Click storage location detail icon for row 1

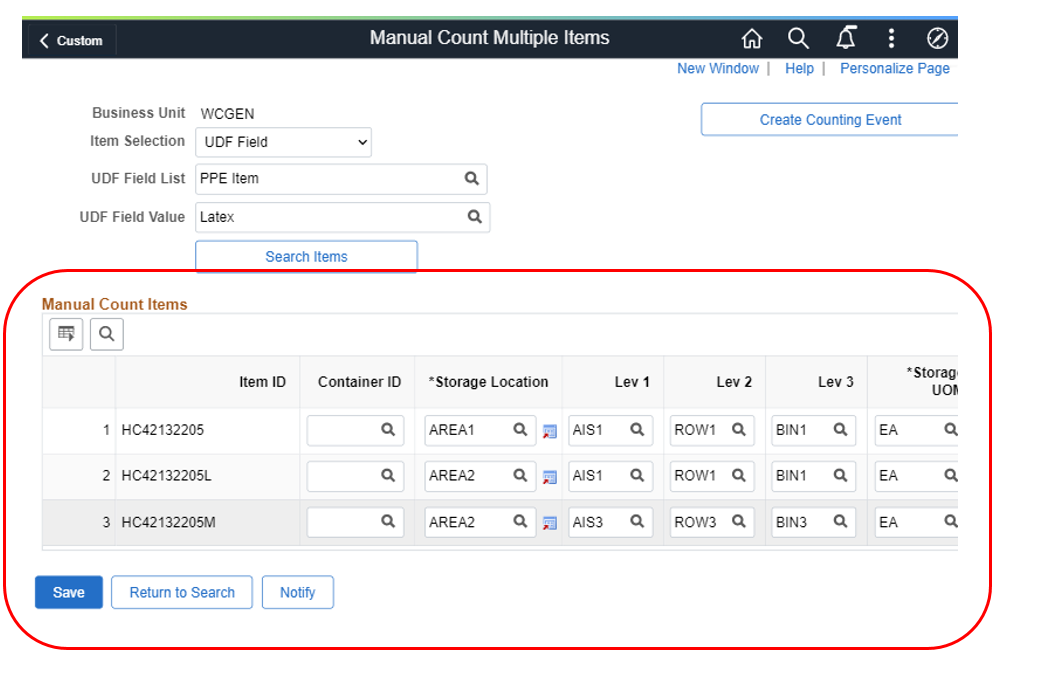point(549,431)
